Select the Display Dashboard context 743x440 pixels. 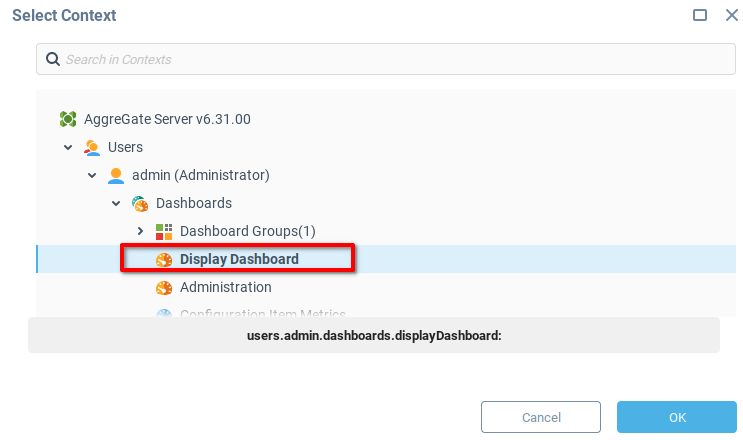tap(239, 259)
